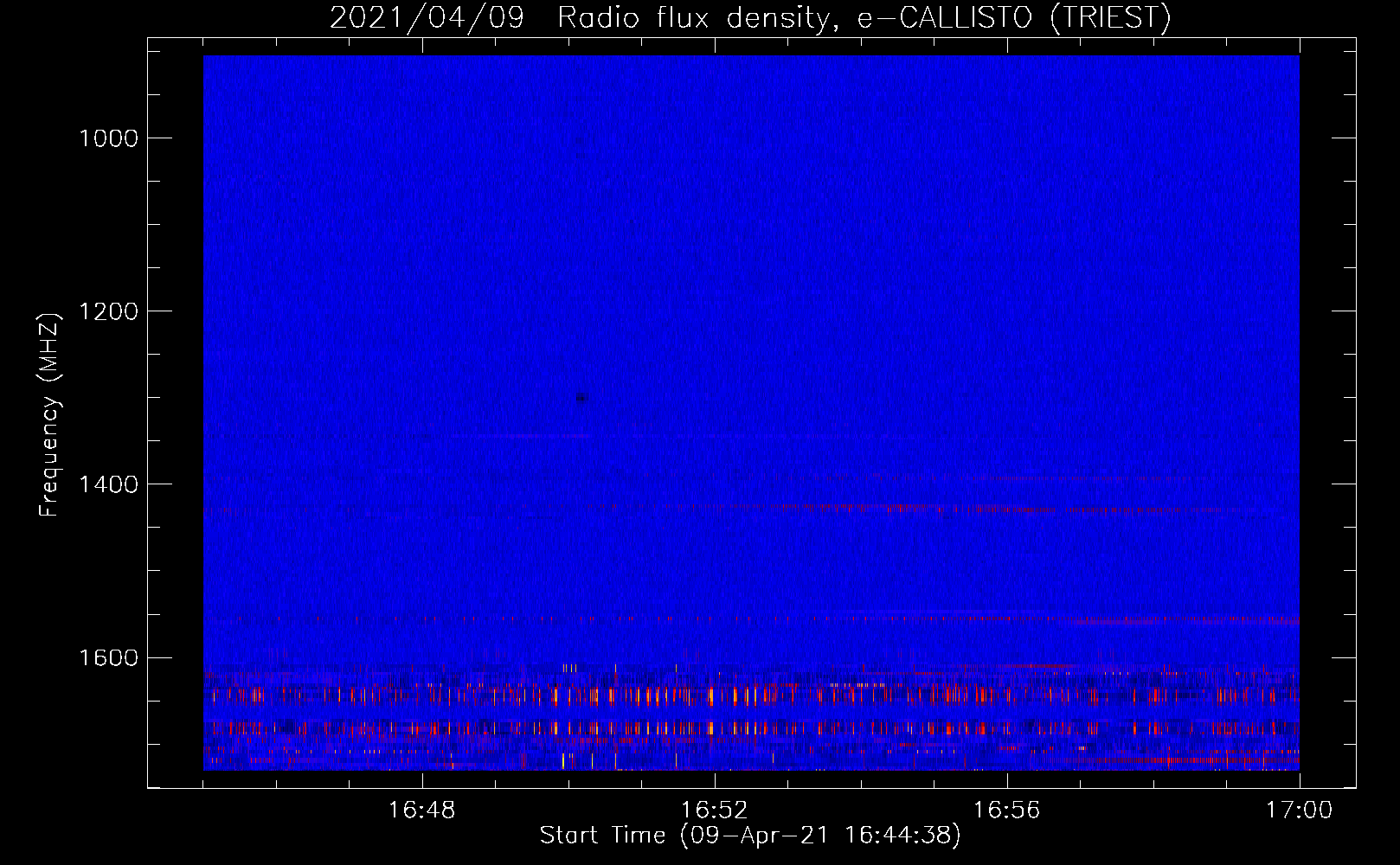Click the '1400' frequency tick label
Image resolution: width=1400 pixels, height=865 pixels.
click(108, 484)
